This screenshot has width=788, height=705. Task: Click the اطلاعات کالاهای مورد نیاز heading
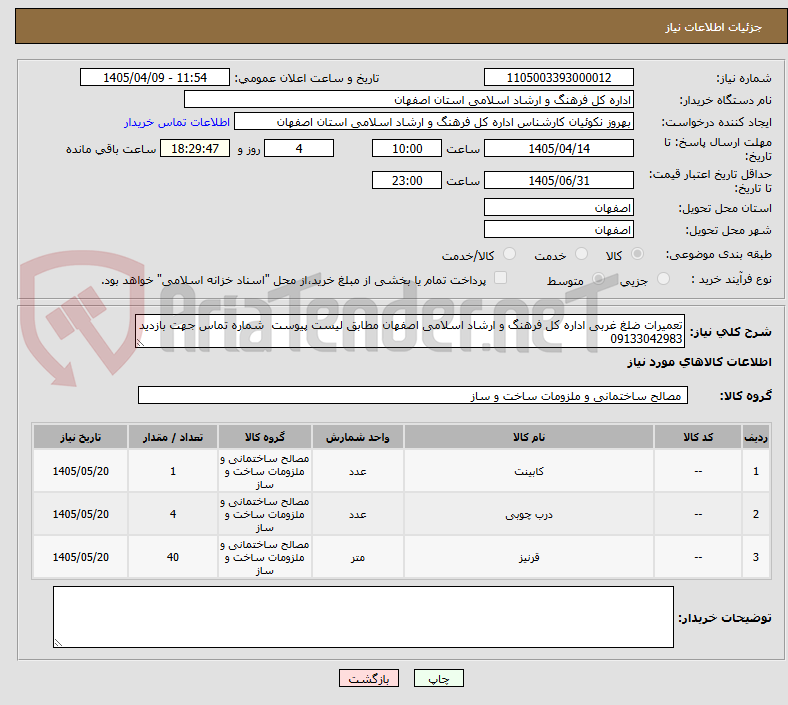[x=699, y=362]
